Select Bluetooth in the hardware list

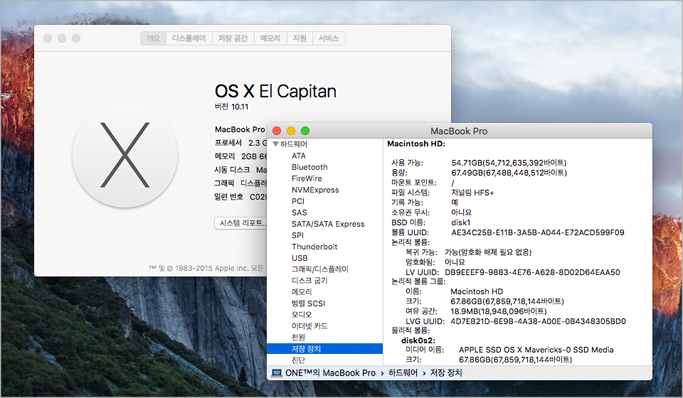(310, 167)
